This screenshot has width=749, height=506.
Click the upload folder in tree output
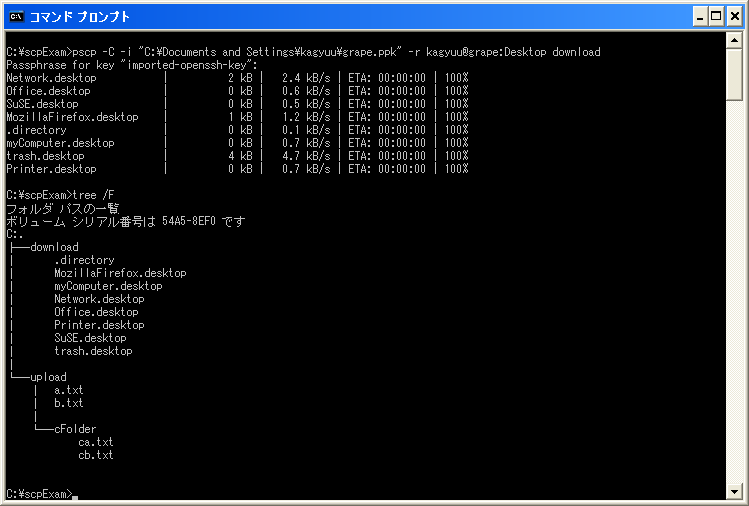click(x=48, y=377)
